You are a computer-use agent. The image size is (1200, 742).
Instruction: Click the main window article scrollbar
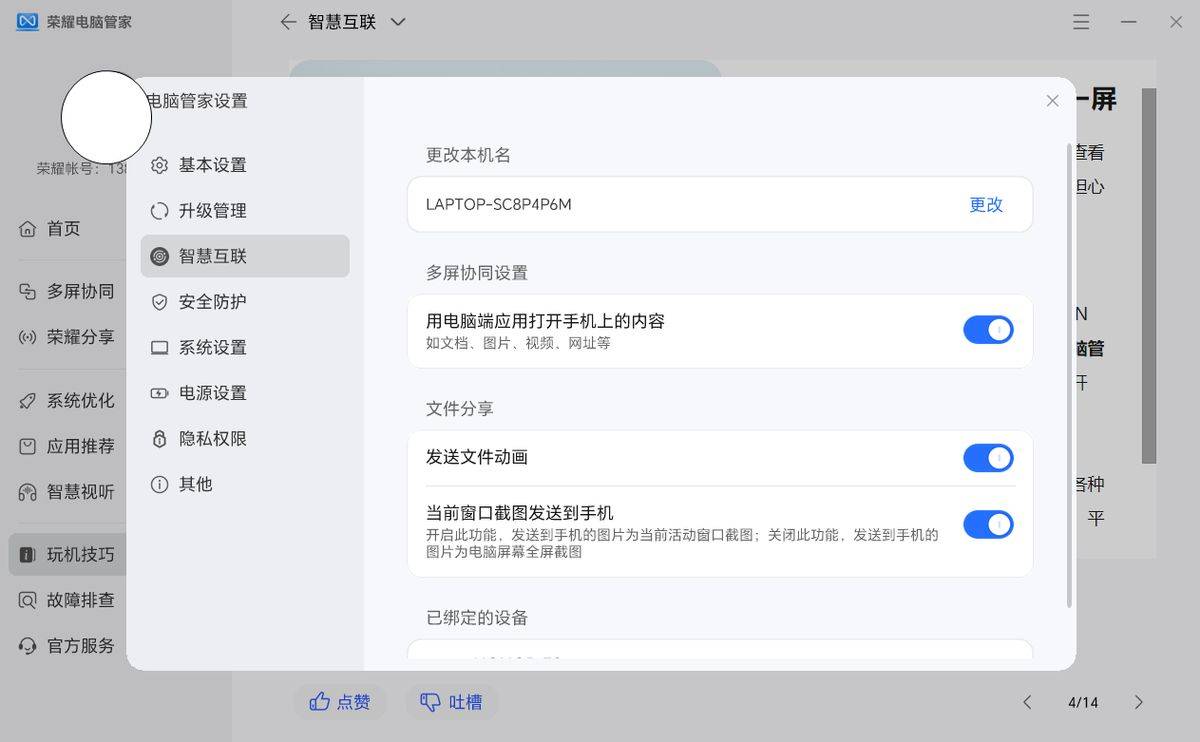click(x=1149, y=275)
